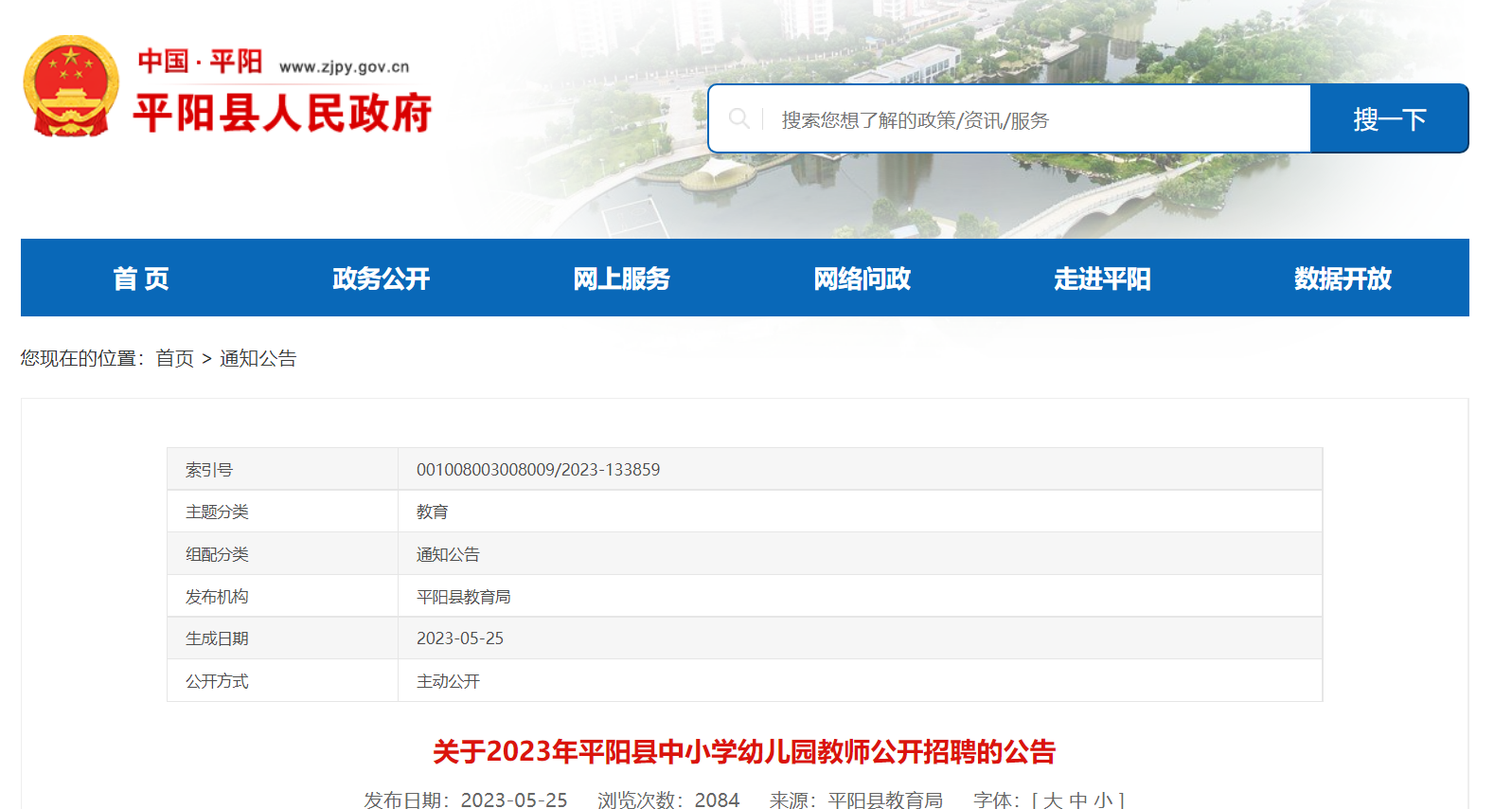Click the 主动公开 disclosure method value
The height and width of the screenshot is (809, 1512).
pos(448,681)
